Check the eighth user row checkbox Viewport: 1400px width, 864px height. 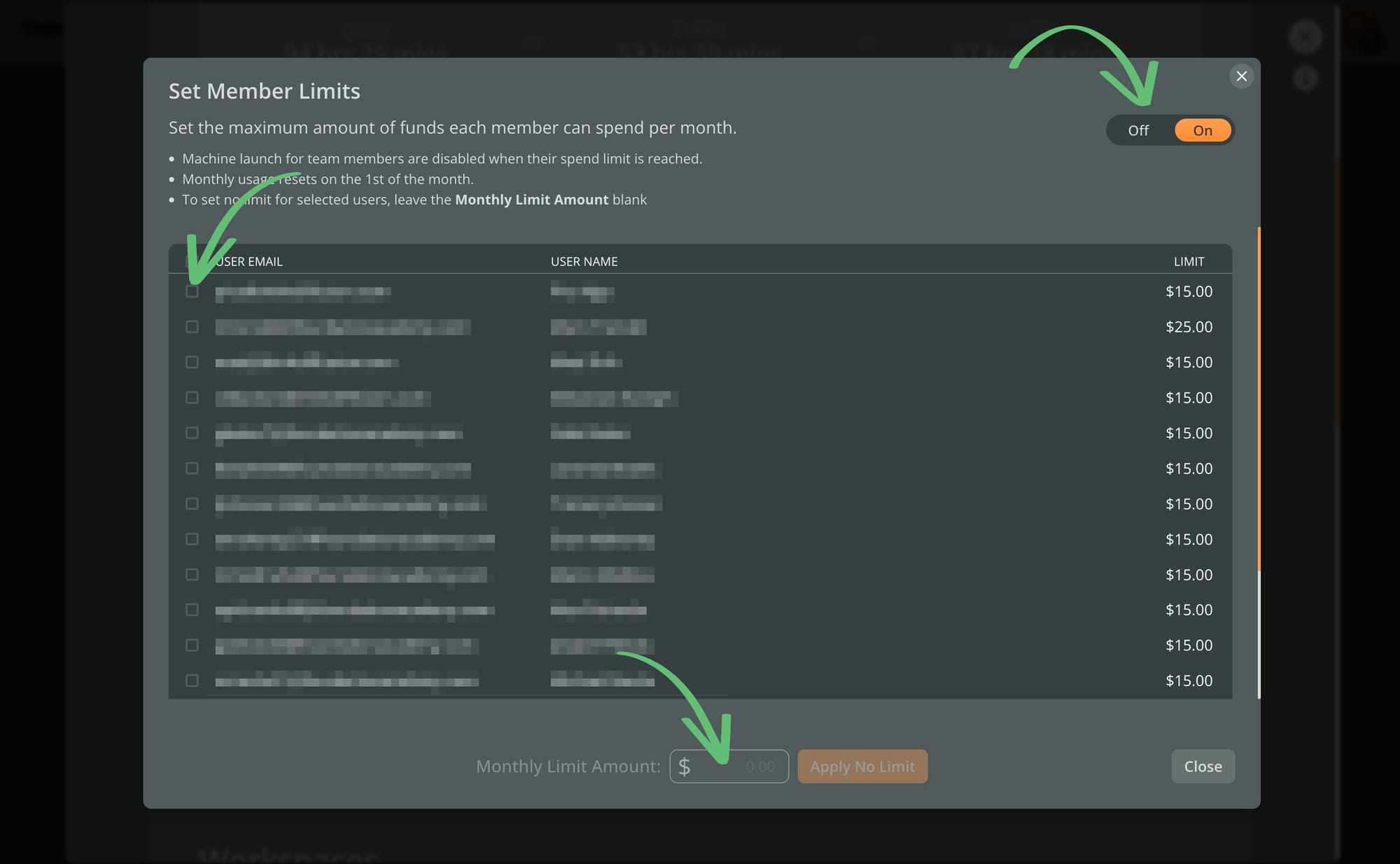(192, 539)
